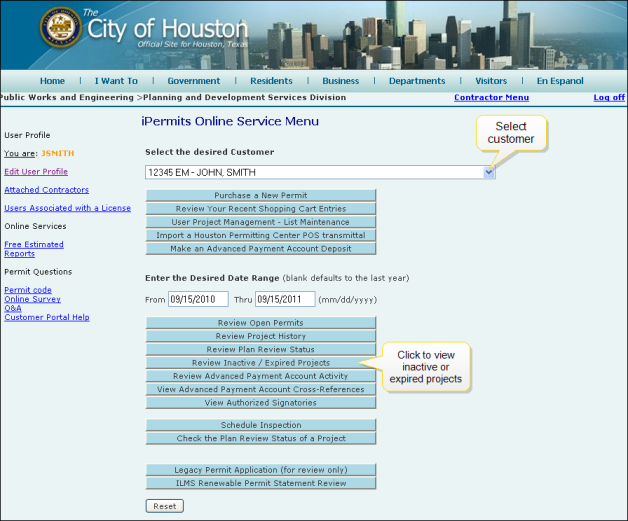The width and height of the screenshot is (628, 521).
Task: Open the customer dropdown arrow
Action: click(x=489, y=172)
